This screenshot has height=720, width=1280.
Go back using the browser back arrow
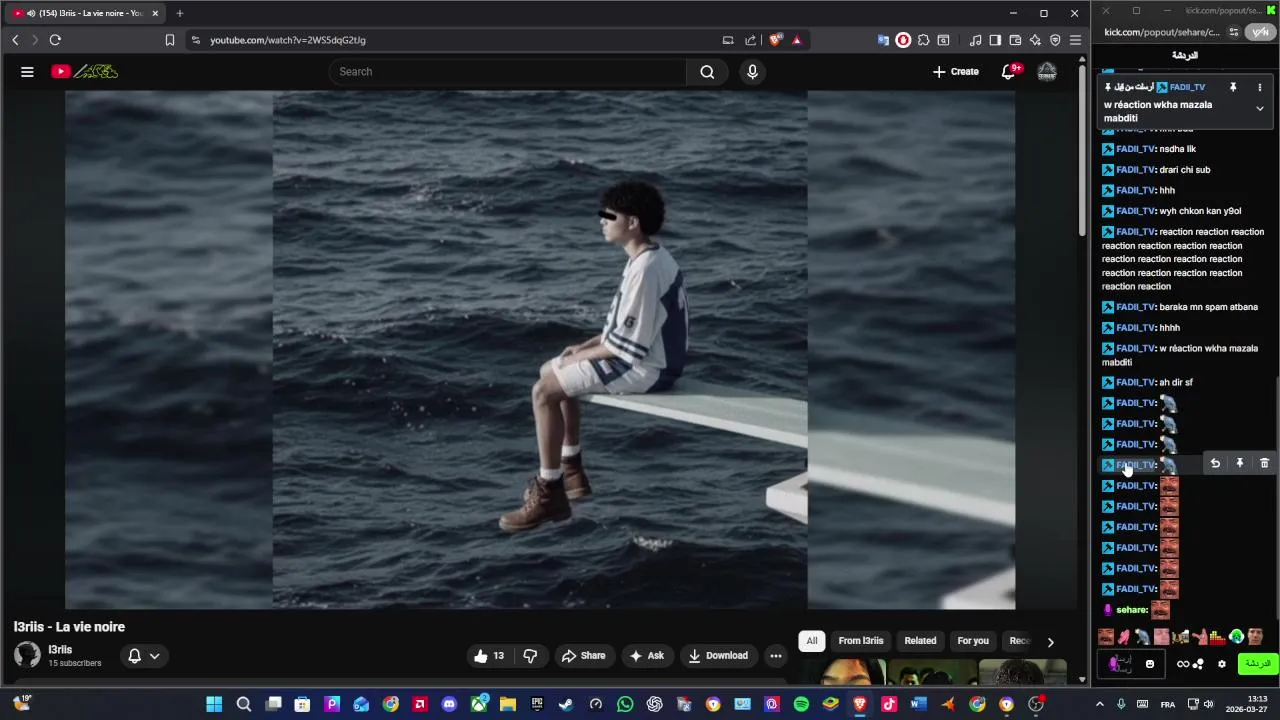(x=15, y=40)
